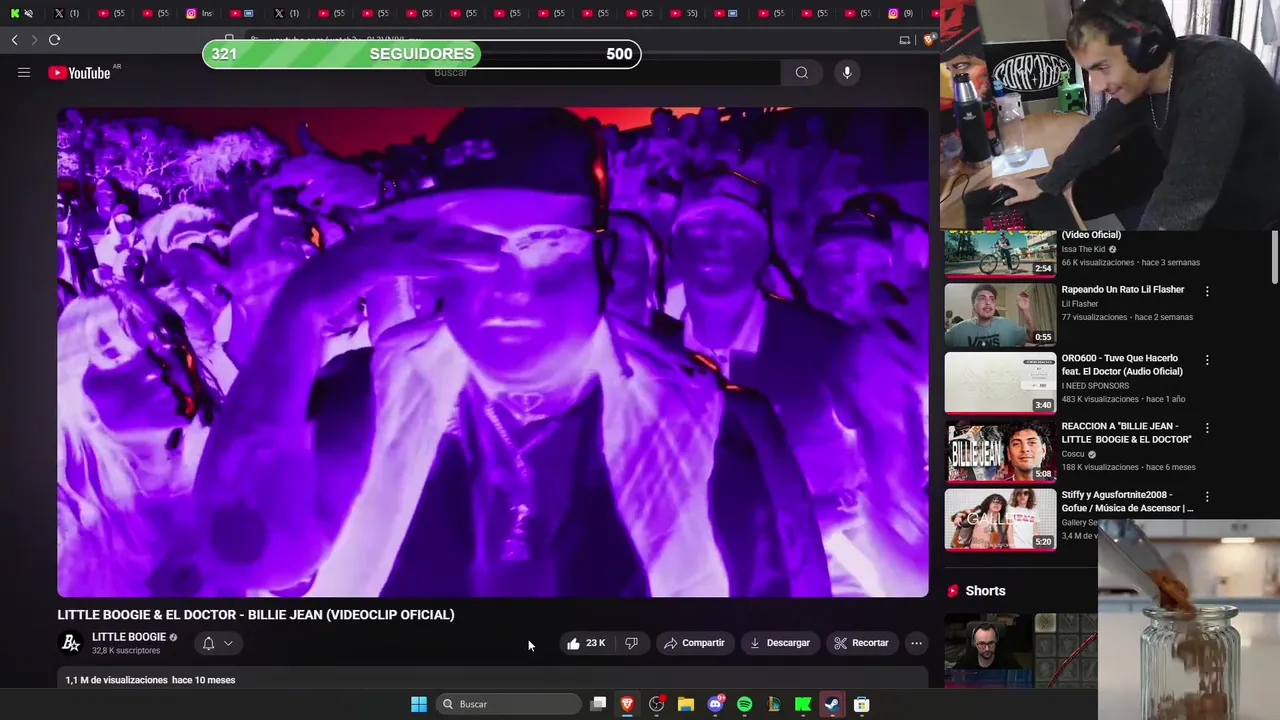The width and height of the screenshot is (1280, 720).
Task: Click the Descargar download button
Action: pos(780,643)
